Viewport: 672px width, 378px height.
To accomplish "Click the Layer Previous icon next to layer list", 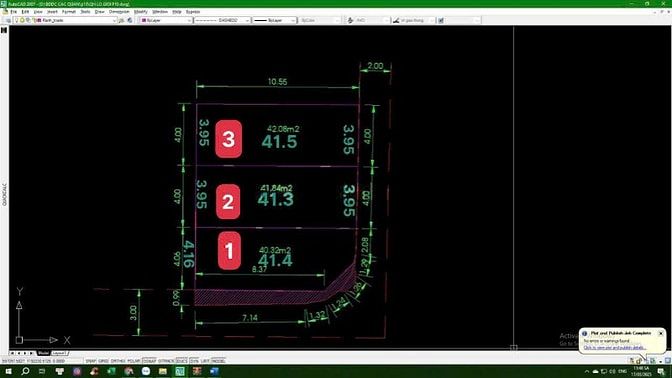I will (130, 20).
